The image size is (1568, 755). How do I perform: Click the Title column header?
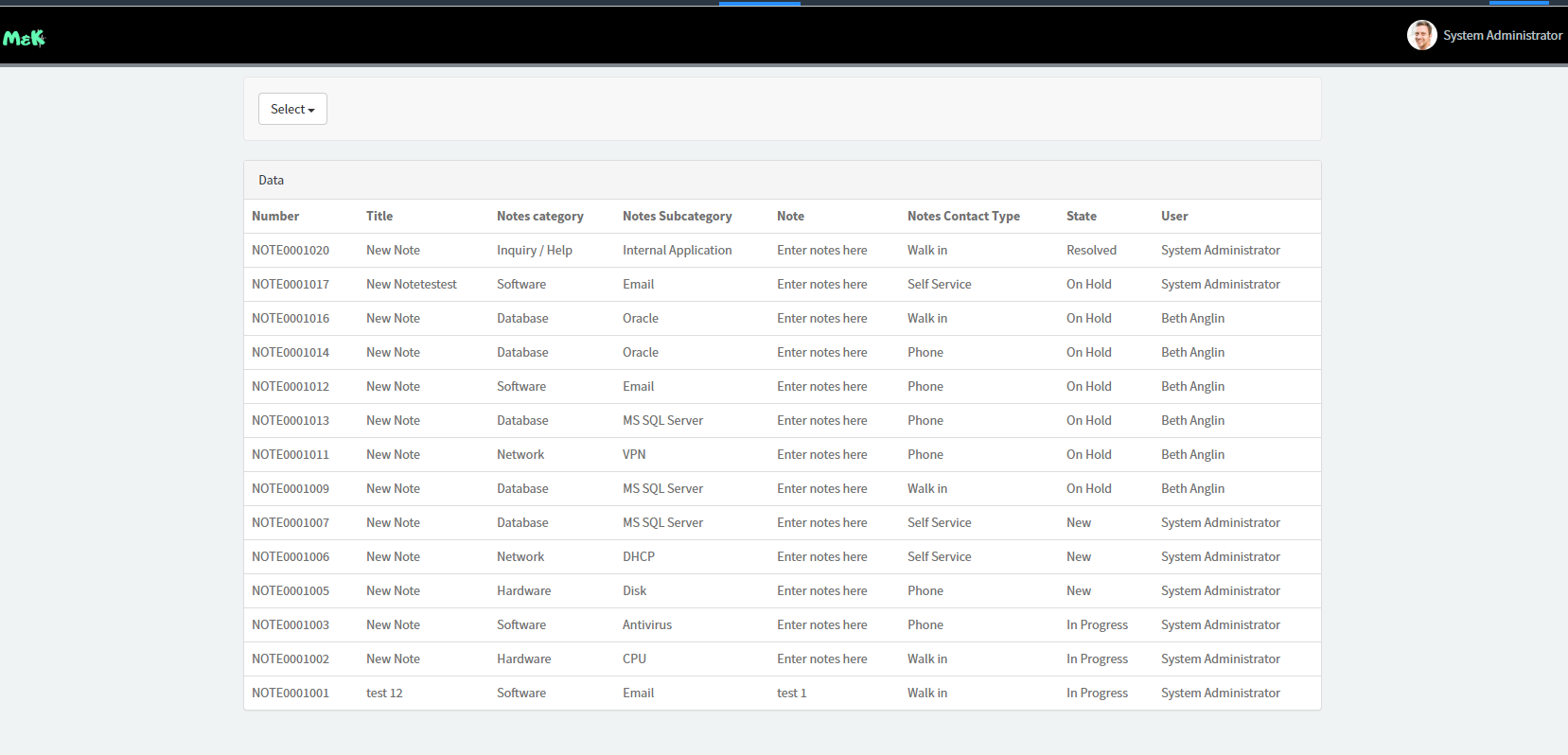pyautogui.click(x=379, y=216)
